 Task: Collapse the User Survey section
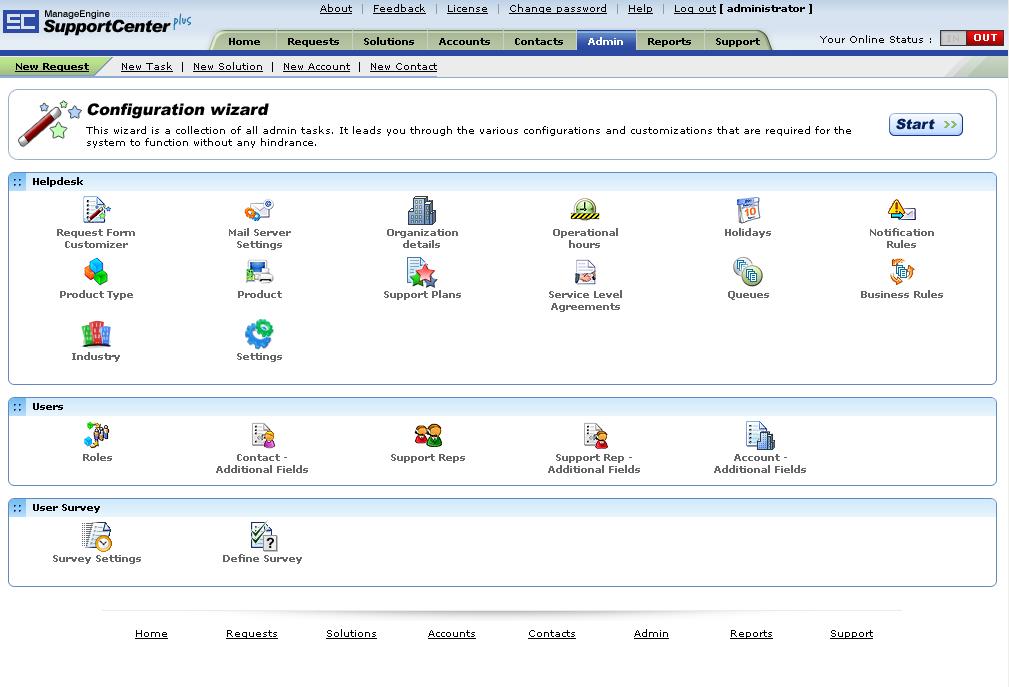point(18,508)
